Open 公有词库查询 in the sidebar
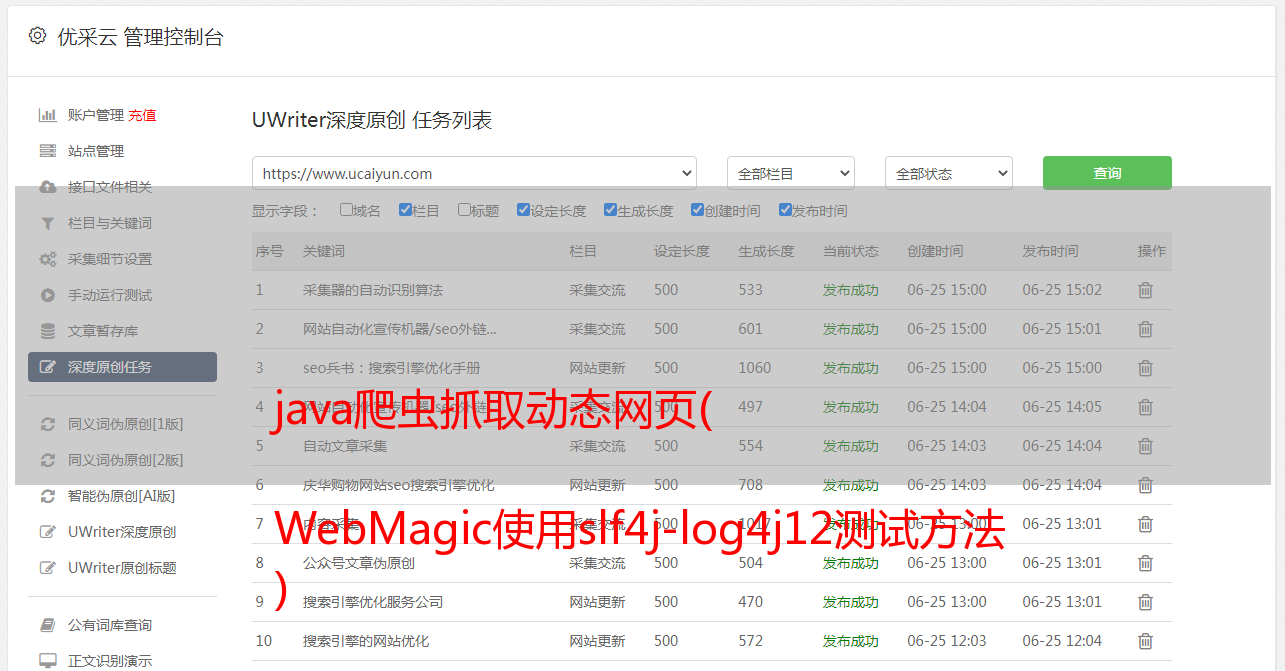 (110, 625)
